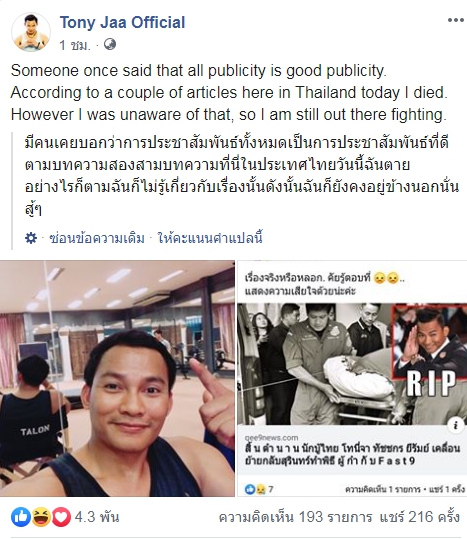Image resolution: width=467 pixels, height=539 pixels.
Task: Open the RIP fake news screenshot image
Action: (352, 378)
